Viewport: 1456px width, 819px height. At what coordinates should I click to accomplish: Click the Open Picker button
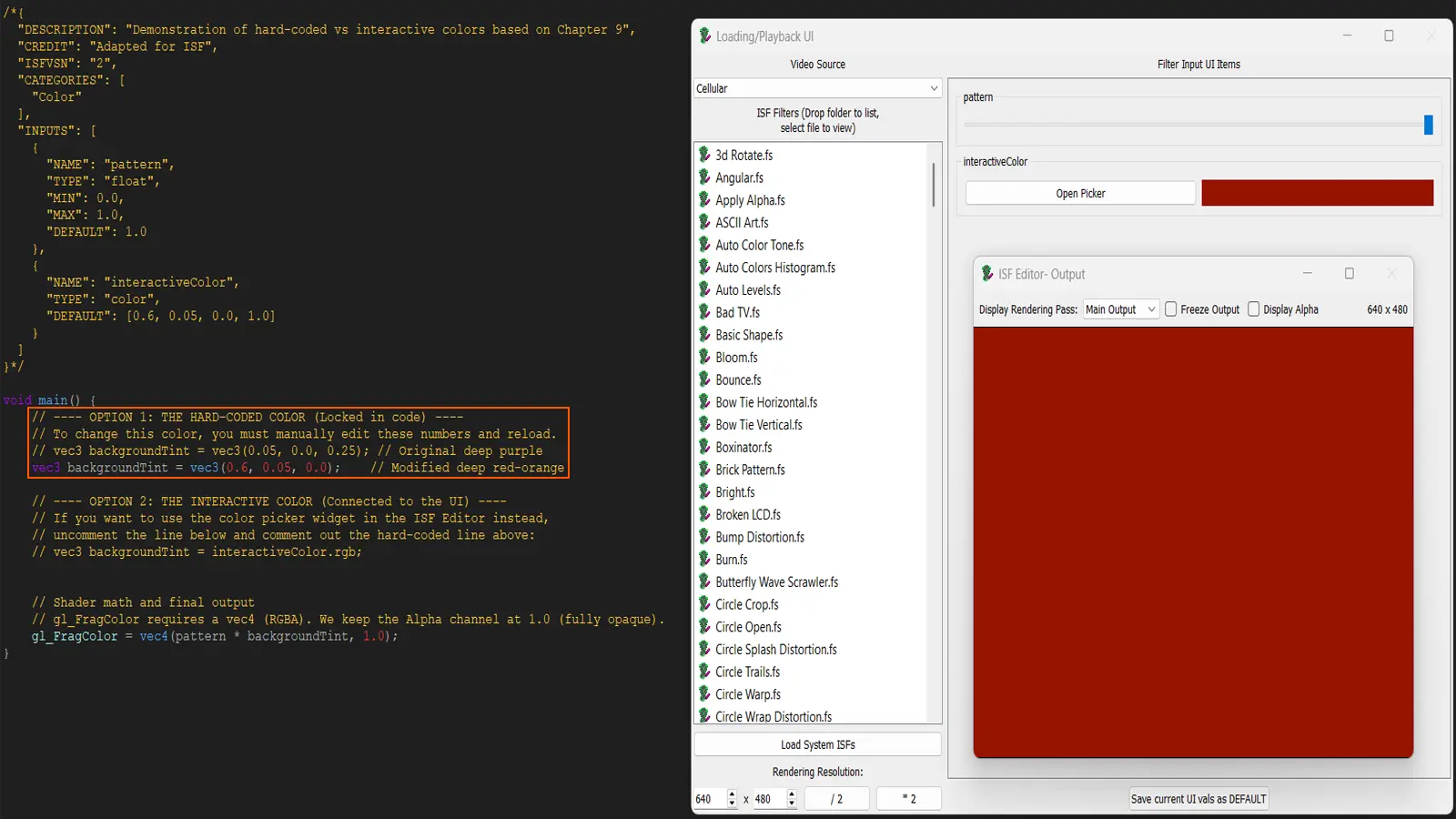click(x=1080, y=193)
